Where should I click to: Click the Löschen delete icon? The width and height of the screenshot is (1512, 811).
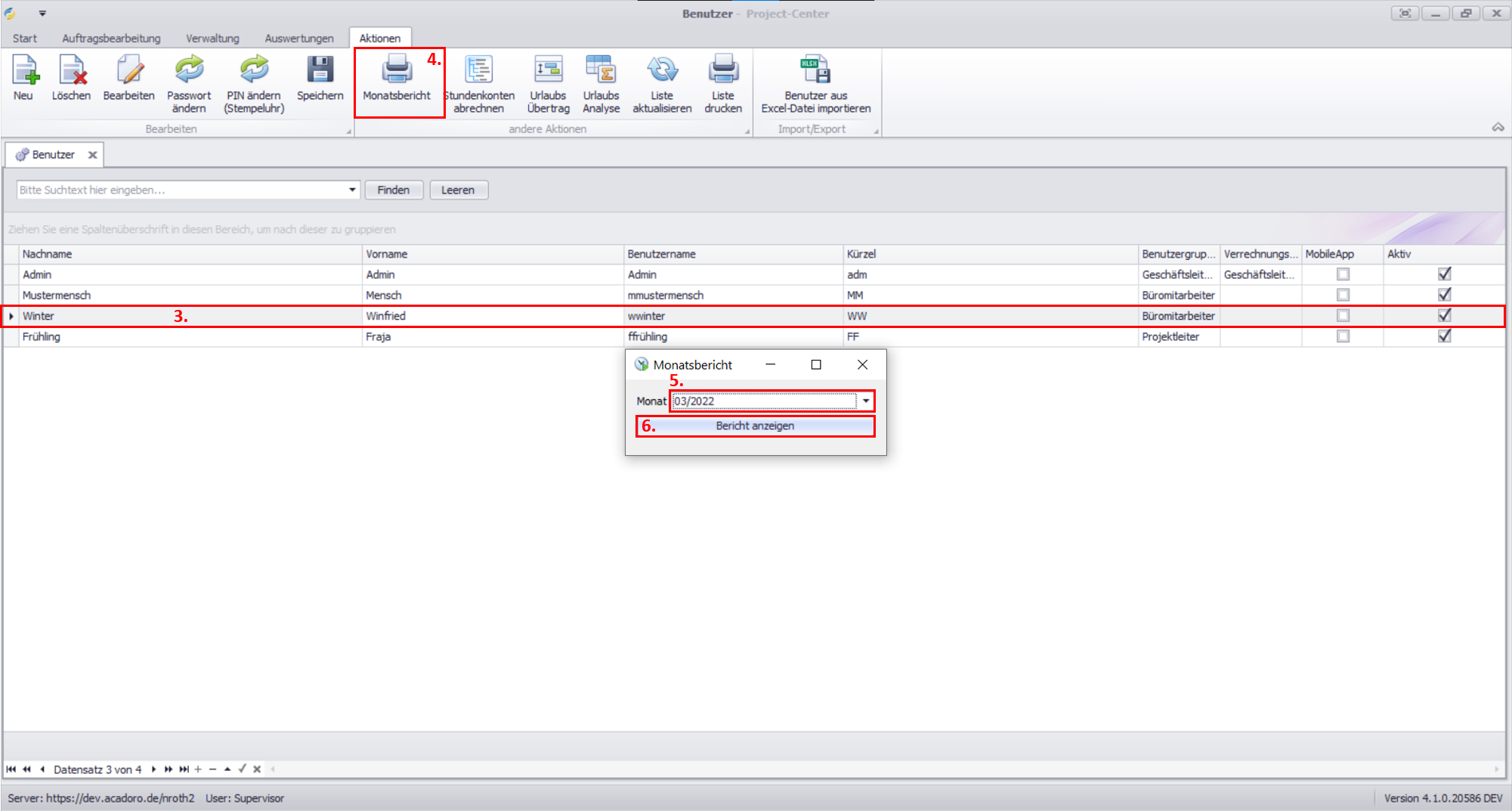pyautogui.click(x=72, y=72)
